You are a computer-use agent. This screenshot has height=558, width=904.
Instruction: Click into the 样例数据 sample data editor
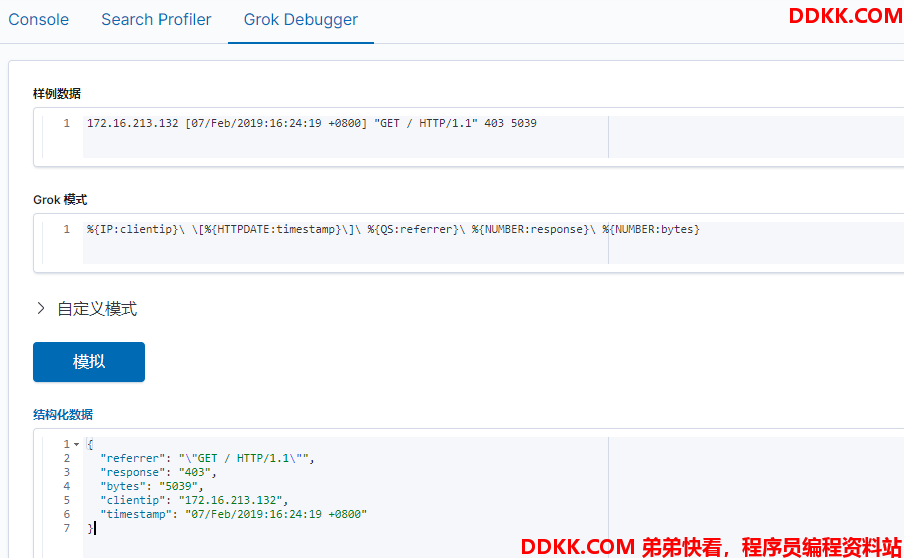pyautogui.click(x=468, y=137)
